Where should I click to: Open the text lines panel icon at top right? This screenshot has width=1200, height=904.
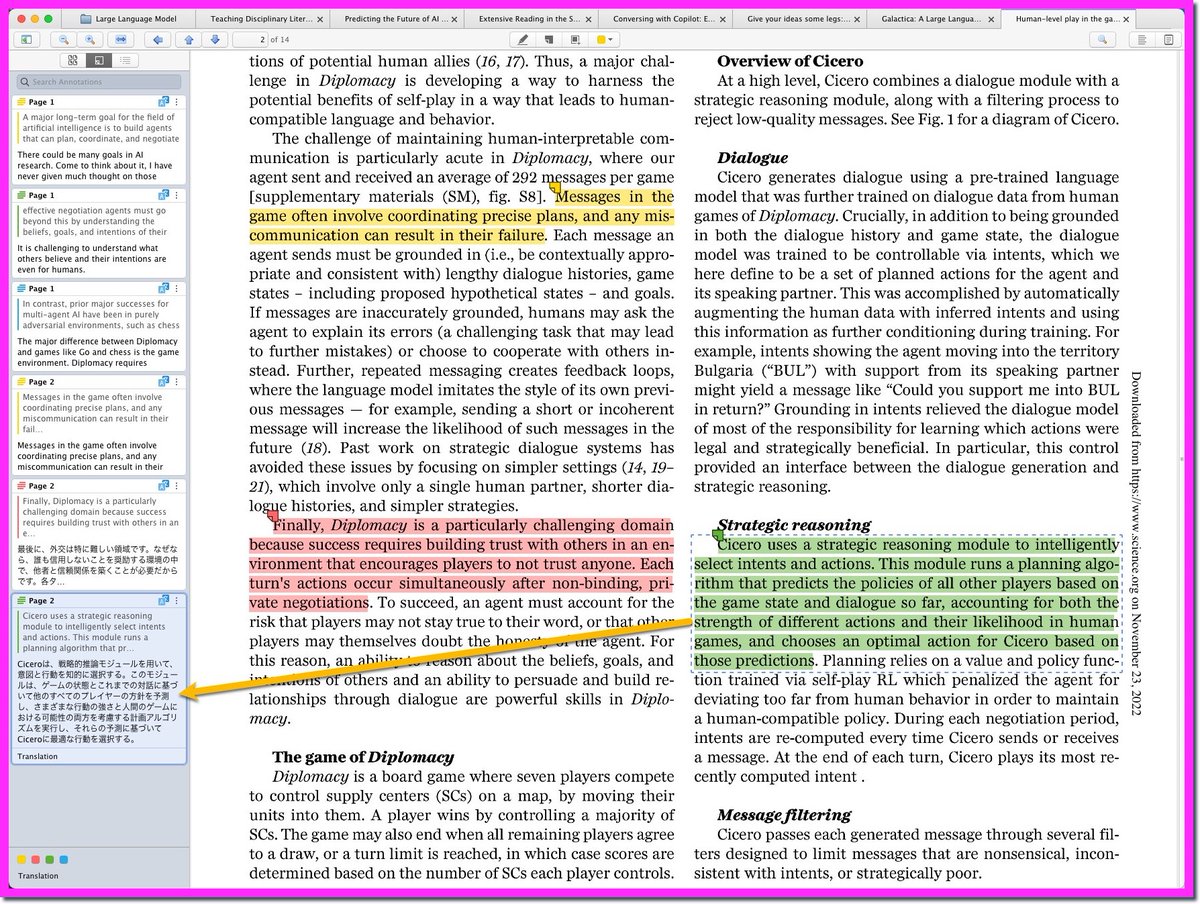click(1141, 39)
